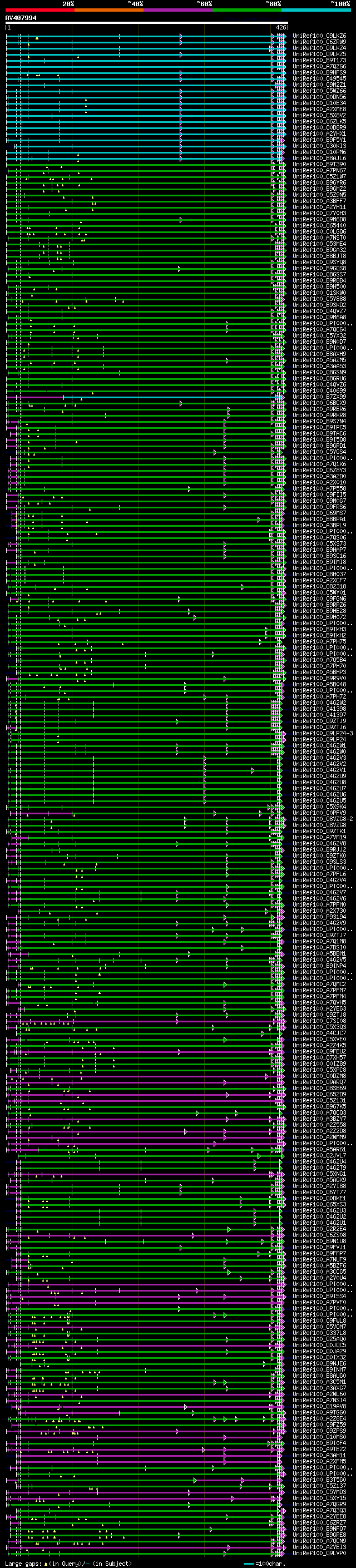Click label UniRef100_B9HFS9
The image size is (356, 1568).
pos(319,72)
